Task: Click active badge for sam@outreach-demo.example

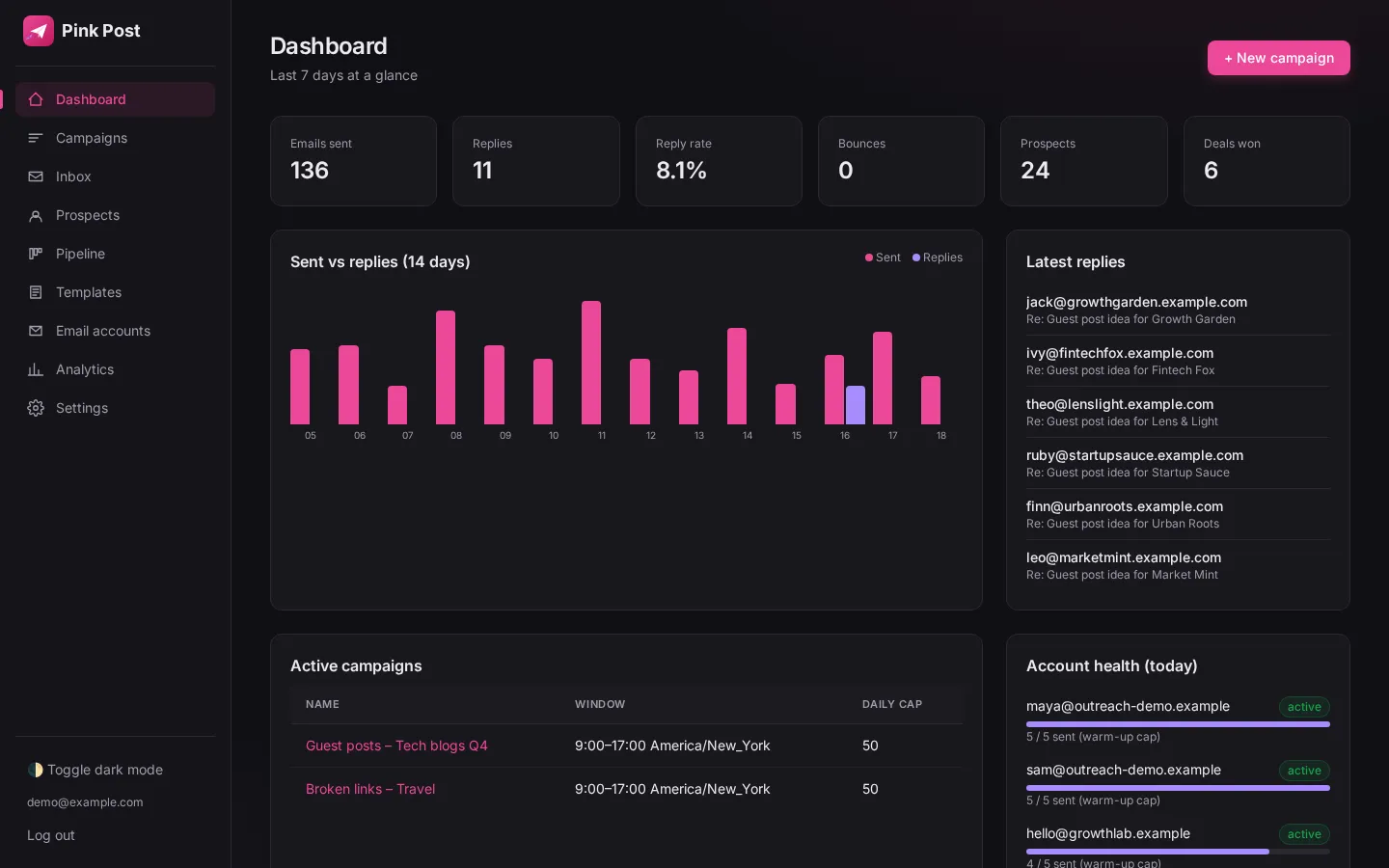Action: (x=1304, y=771)
